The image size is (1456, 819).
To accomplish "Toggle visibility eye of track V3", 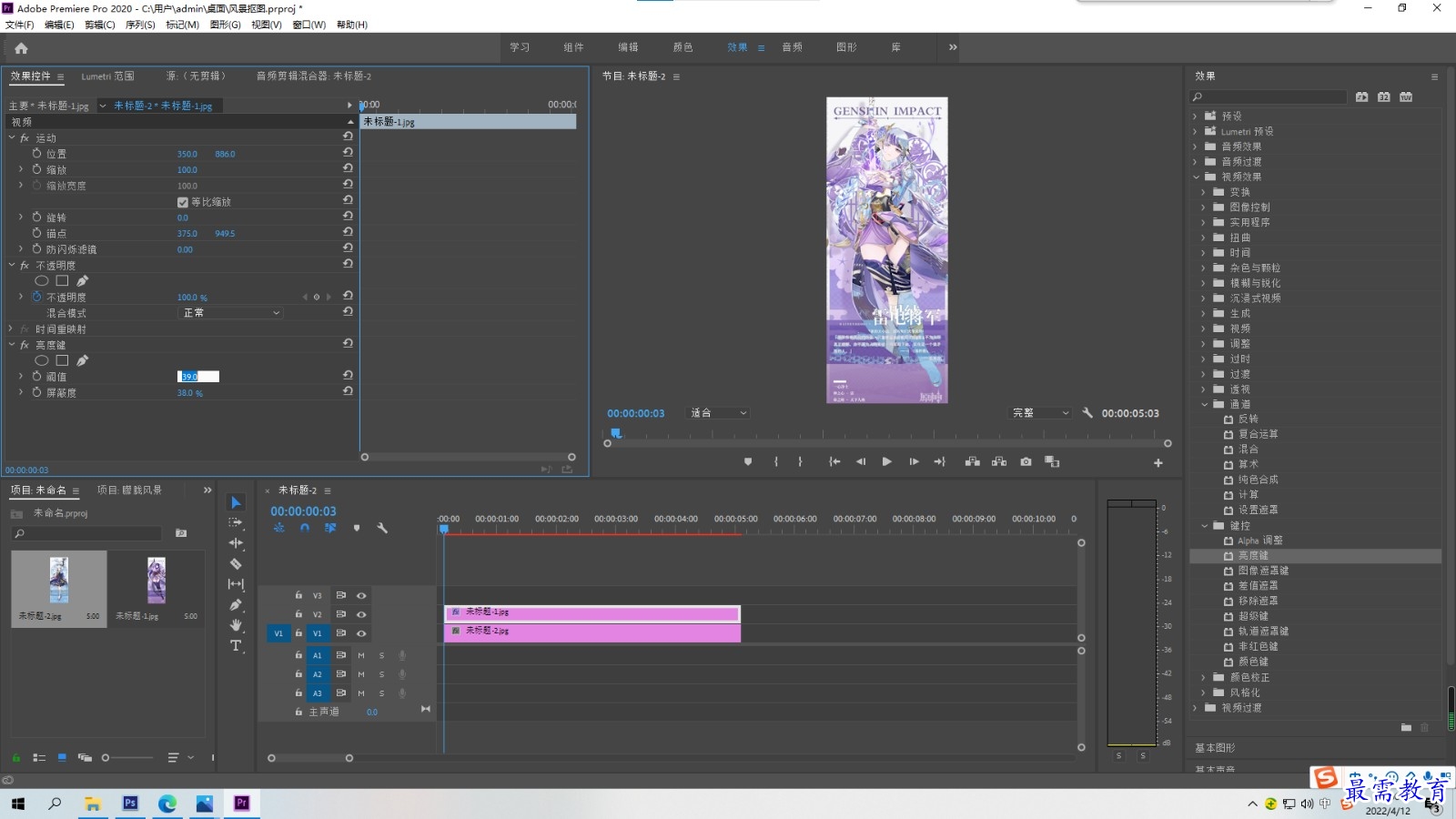I will pos(361,596).
